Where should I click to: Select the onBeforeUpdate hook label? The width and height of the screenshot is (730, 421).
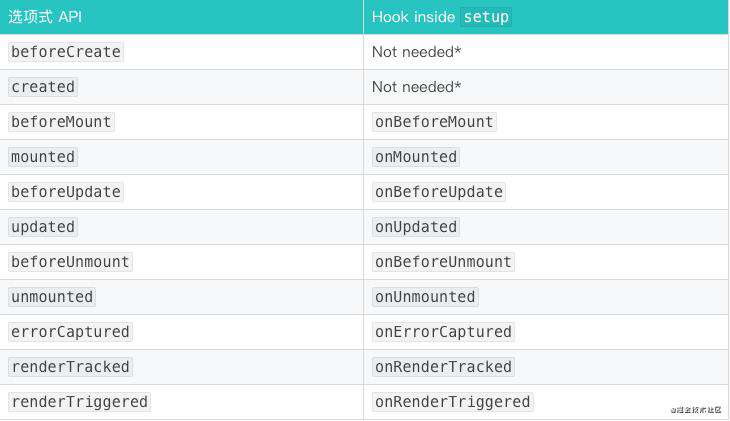pyautogui.click(x=439, y=192)
